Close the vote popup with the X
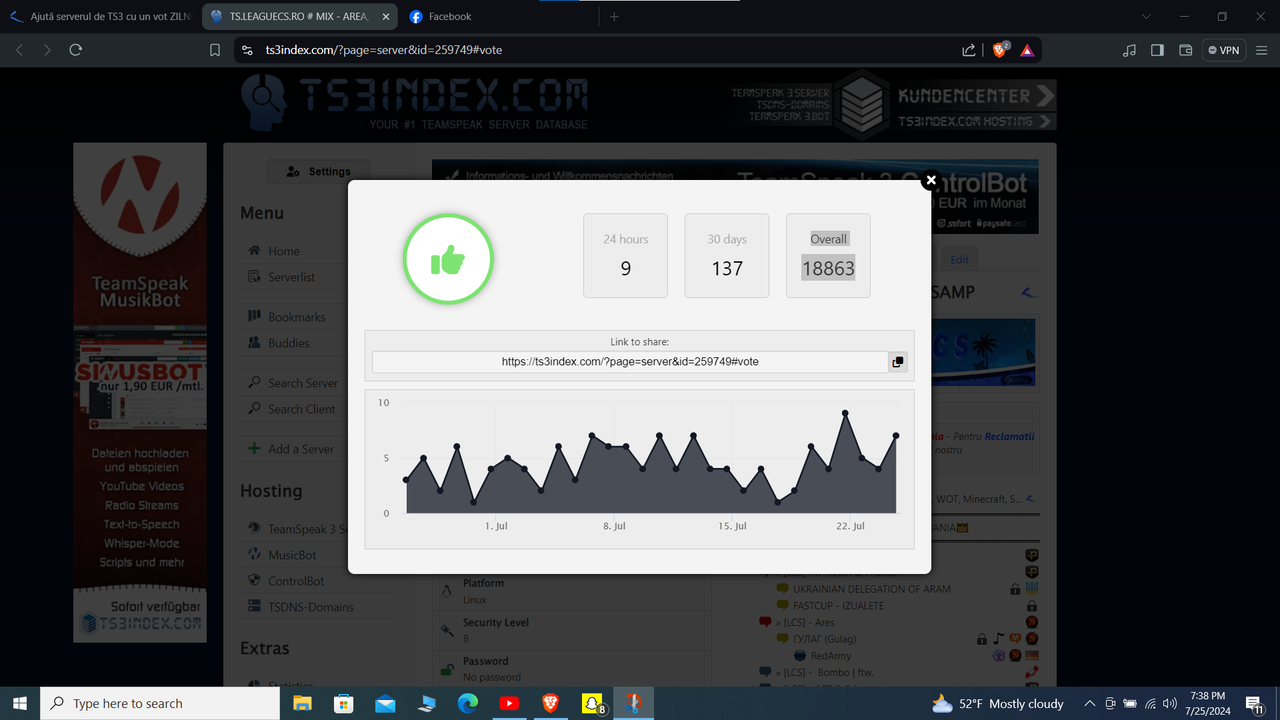The height and width of the screenshot is (720, 1280). click(930, 180)
